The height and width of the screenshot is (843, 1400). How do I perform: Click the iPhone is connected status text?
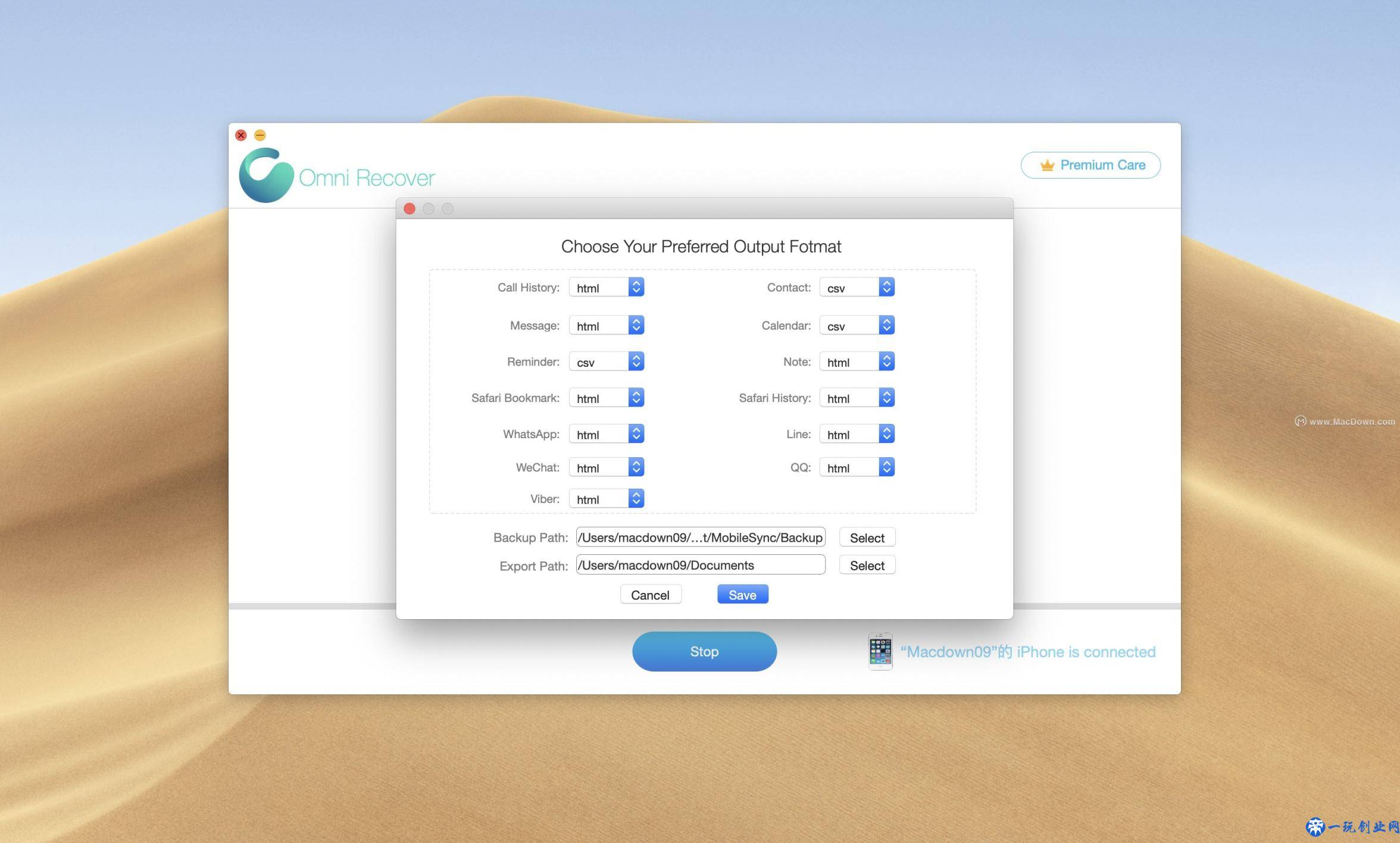(x=1028, y=652)
